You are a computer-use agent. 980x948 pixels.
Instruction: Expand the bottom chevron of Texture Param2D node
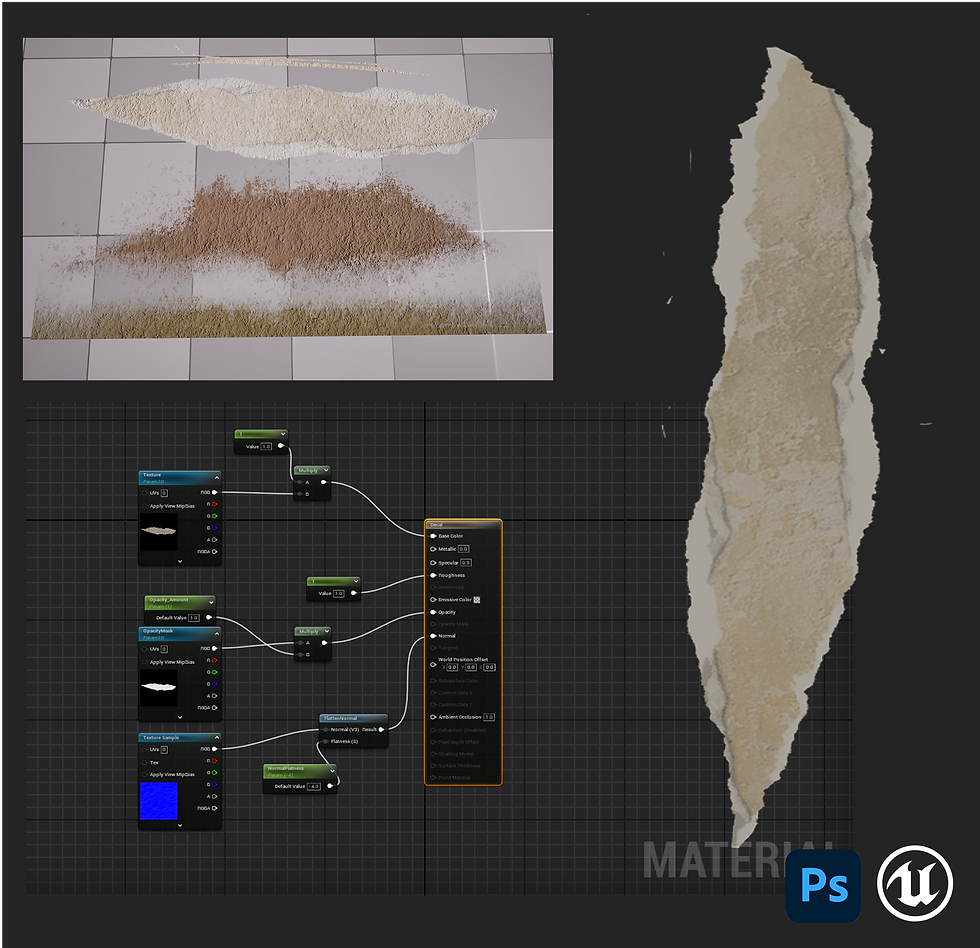[x=180, y=561]
